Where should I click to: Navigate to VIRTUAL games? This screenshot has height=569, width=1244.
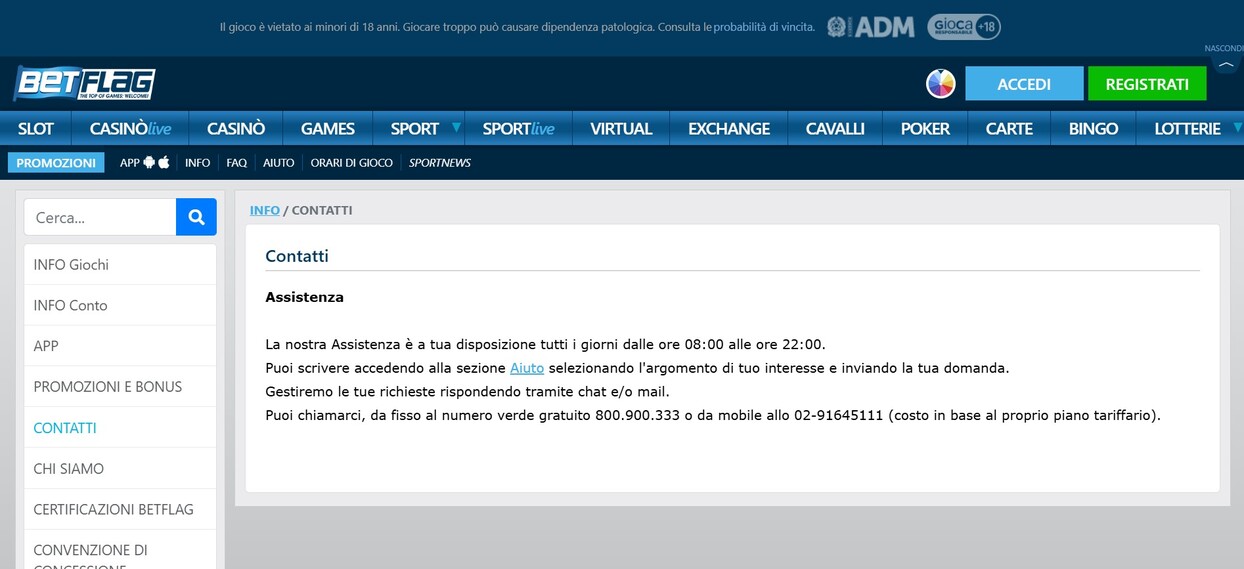(621, 128)
